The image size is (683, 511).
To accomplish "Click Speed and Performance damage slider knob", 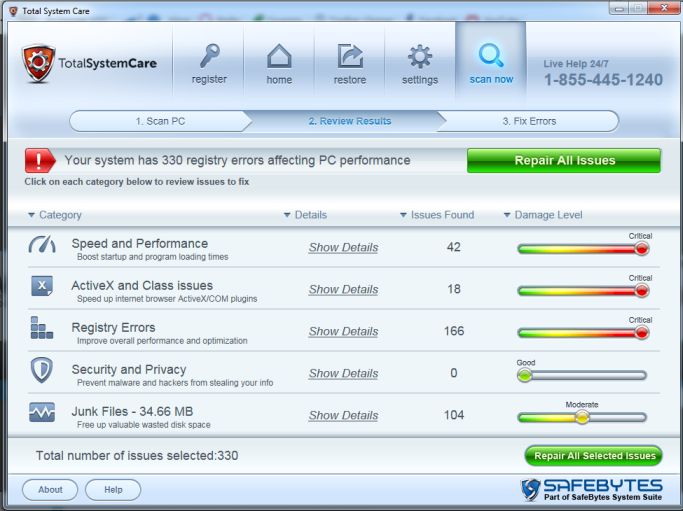I will (x=641, y=248).
